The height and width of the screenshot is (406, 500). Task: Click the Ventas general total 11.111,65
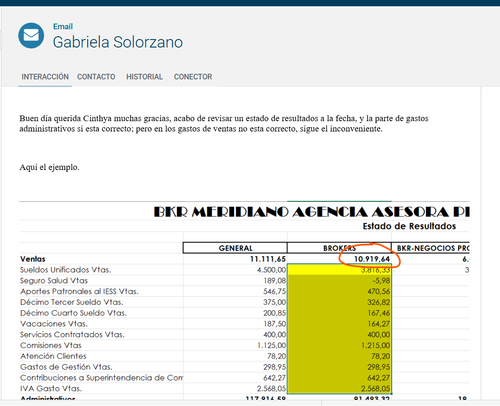(268, 259)
